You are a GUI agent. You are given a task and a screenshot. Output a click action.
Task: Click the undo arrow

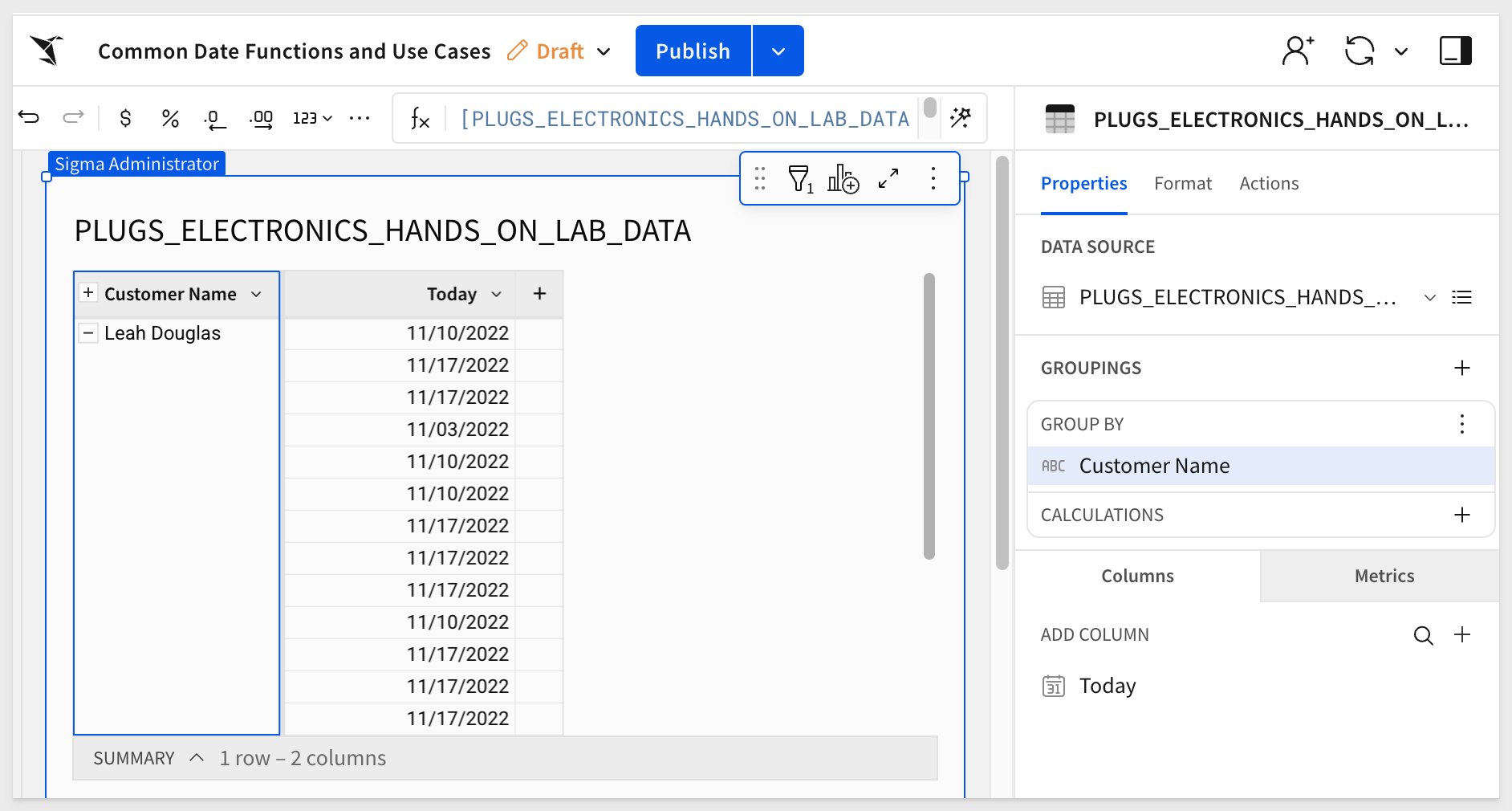29,118
